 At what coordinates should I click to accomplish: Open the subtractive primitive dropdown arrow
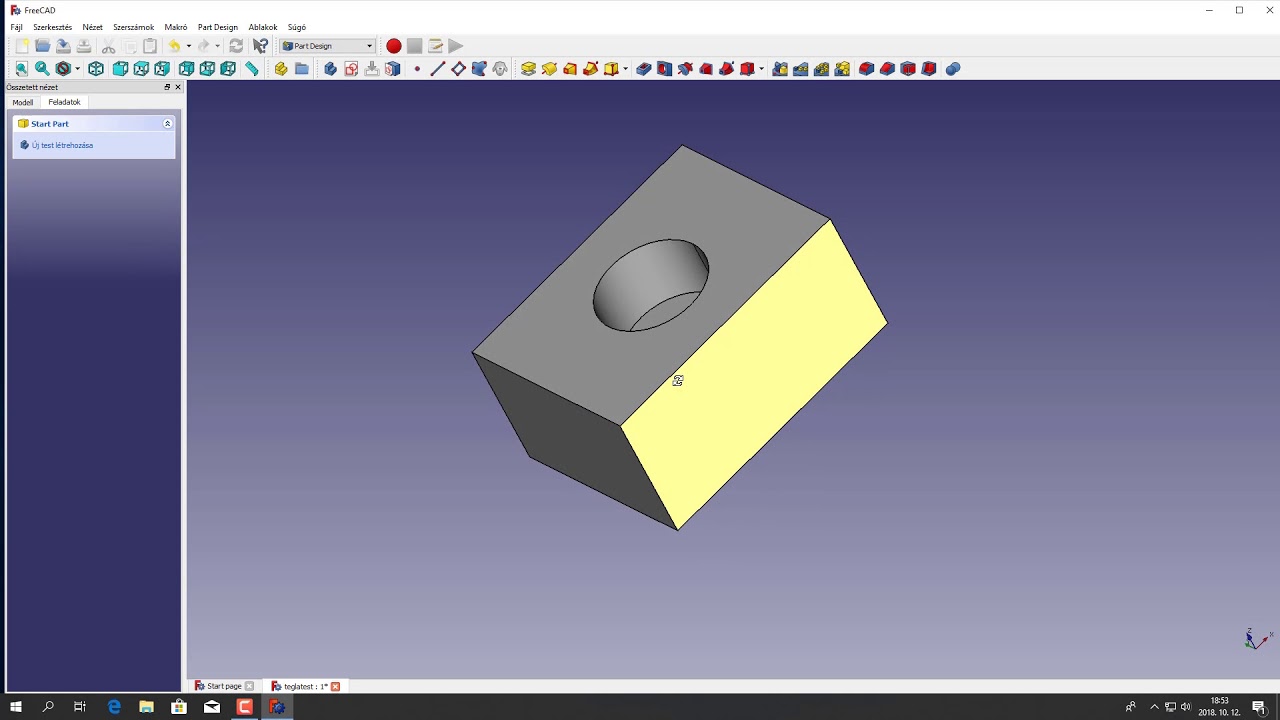[762, 69]
